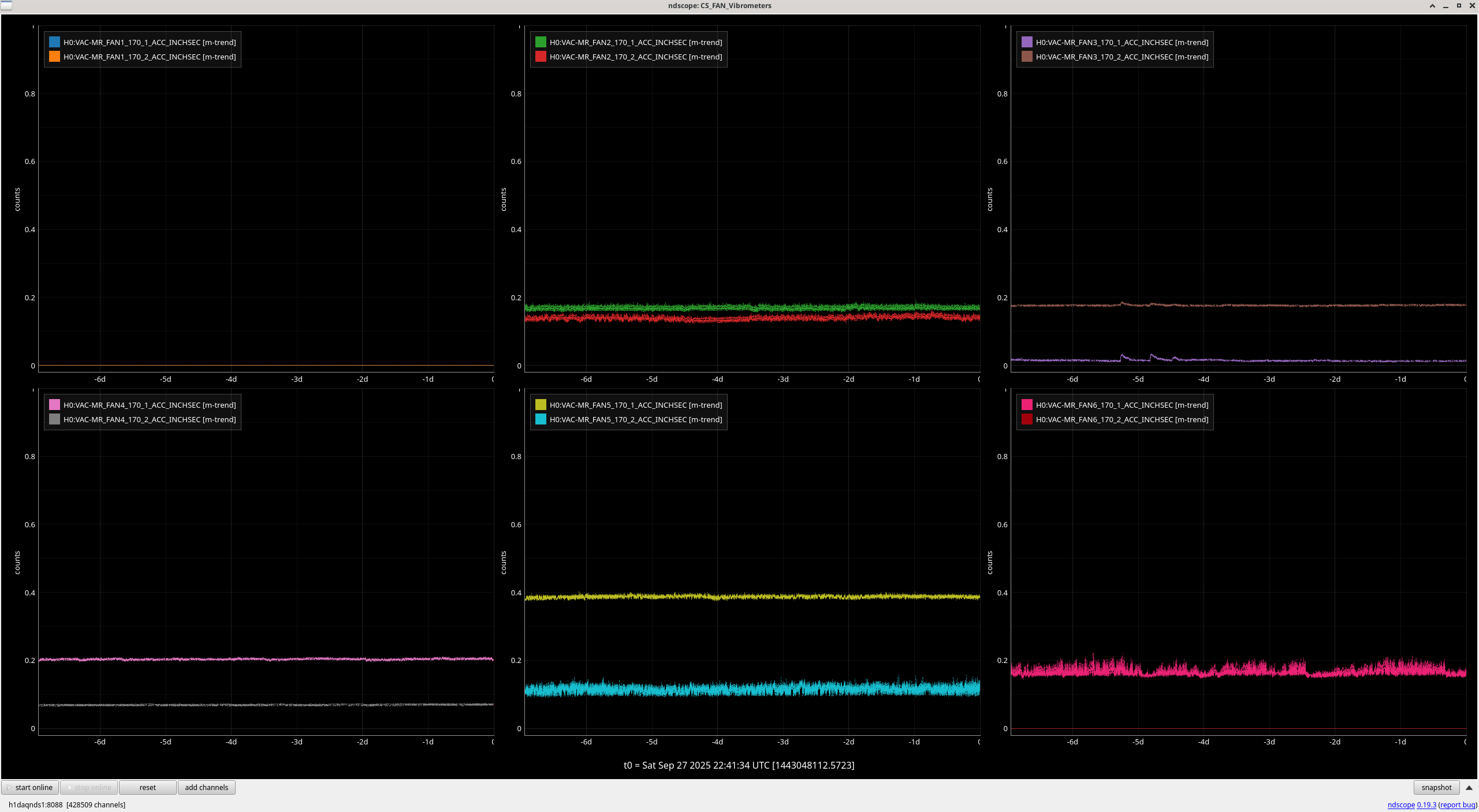Open the ndscope hyperlink
Screen dimensions: 1479x812
pos(1400,804)
